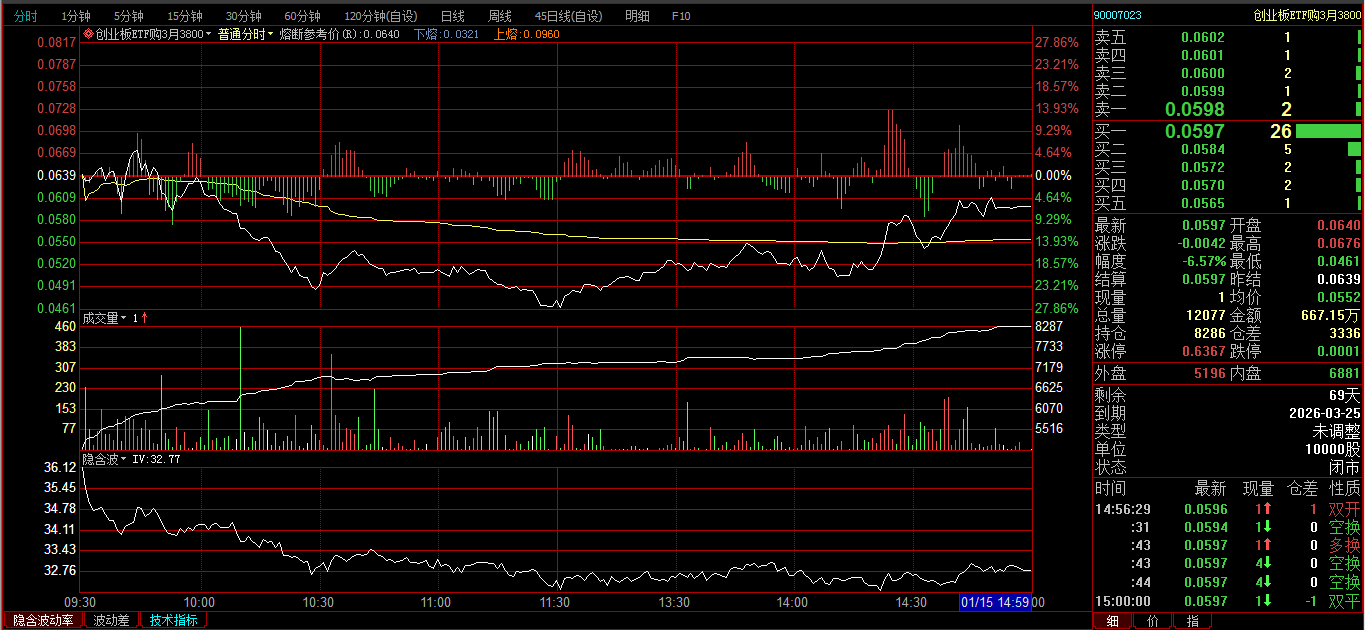
Task: Open the 技术指标 bottom tab
Action: 173,620
